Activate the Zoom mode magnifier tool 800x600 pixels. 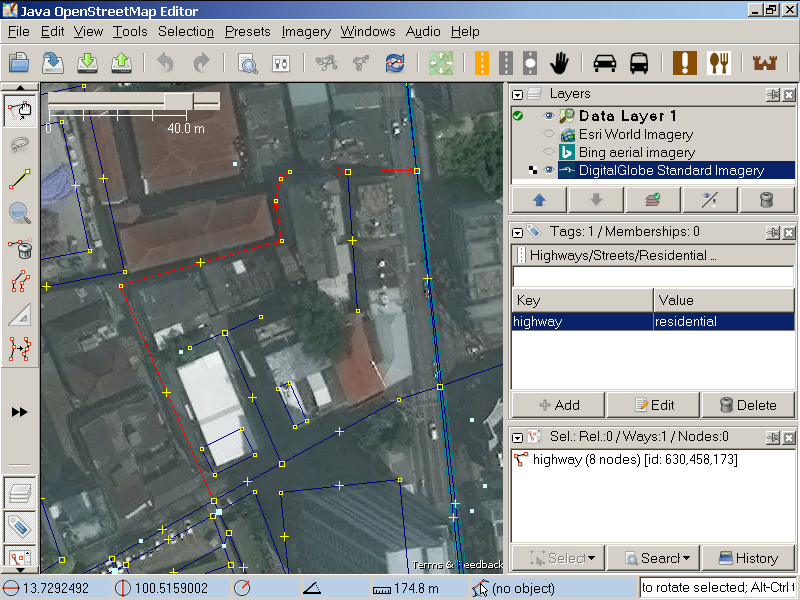(19, 212)
